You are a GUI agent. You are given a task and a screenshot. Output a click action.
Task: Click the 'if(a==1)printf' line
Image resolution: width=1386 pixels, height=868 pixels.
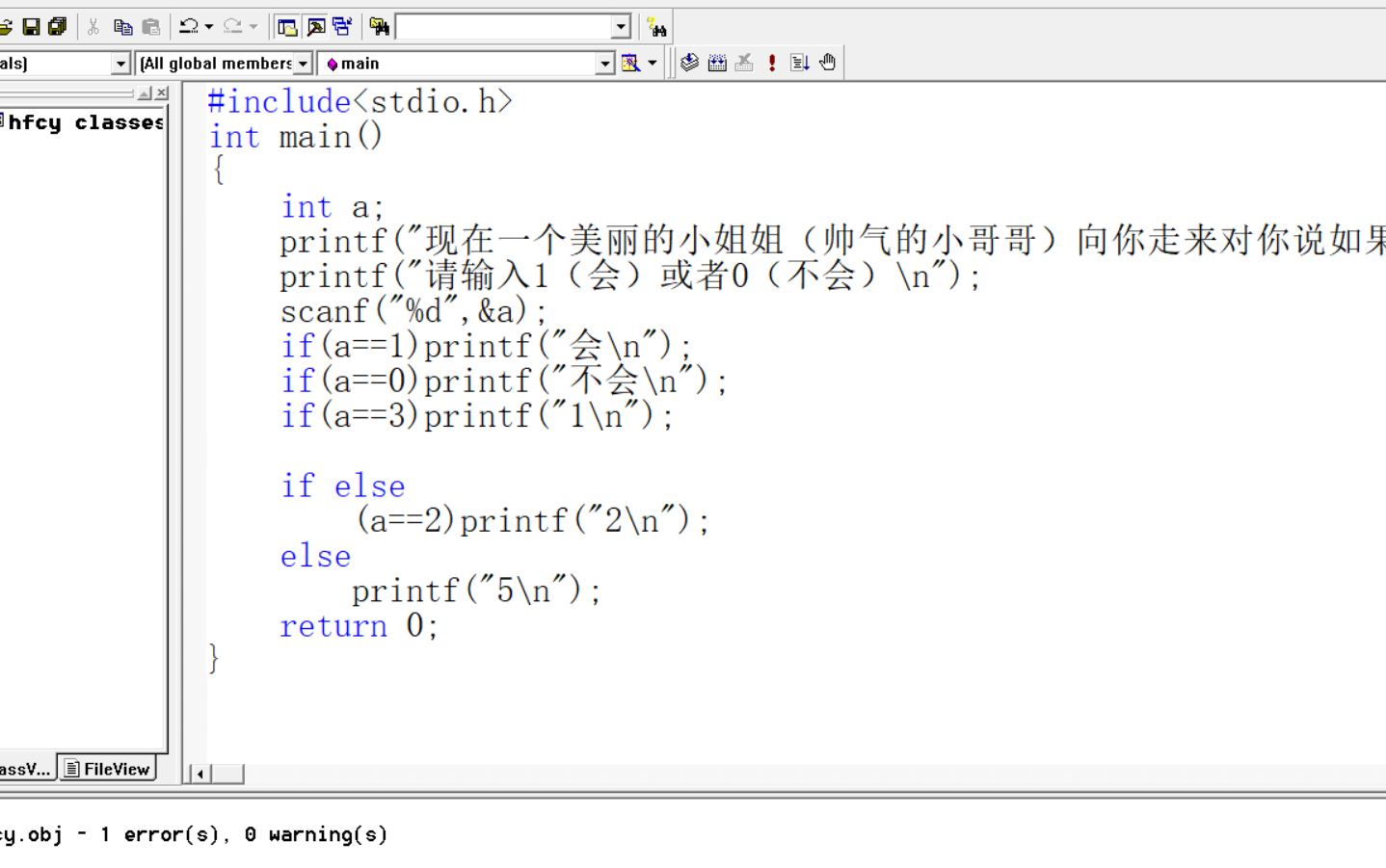[x=486, y=346]
